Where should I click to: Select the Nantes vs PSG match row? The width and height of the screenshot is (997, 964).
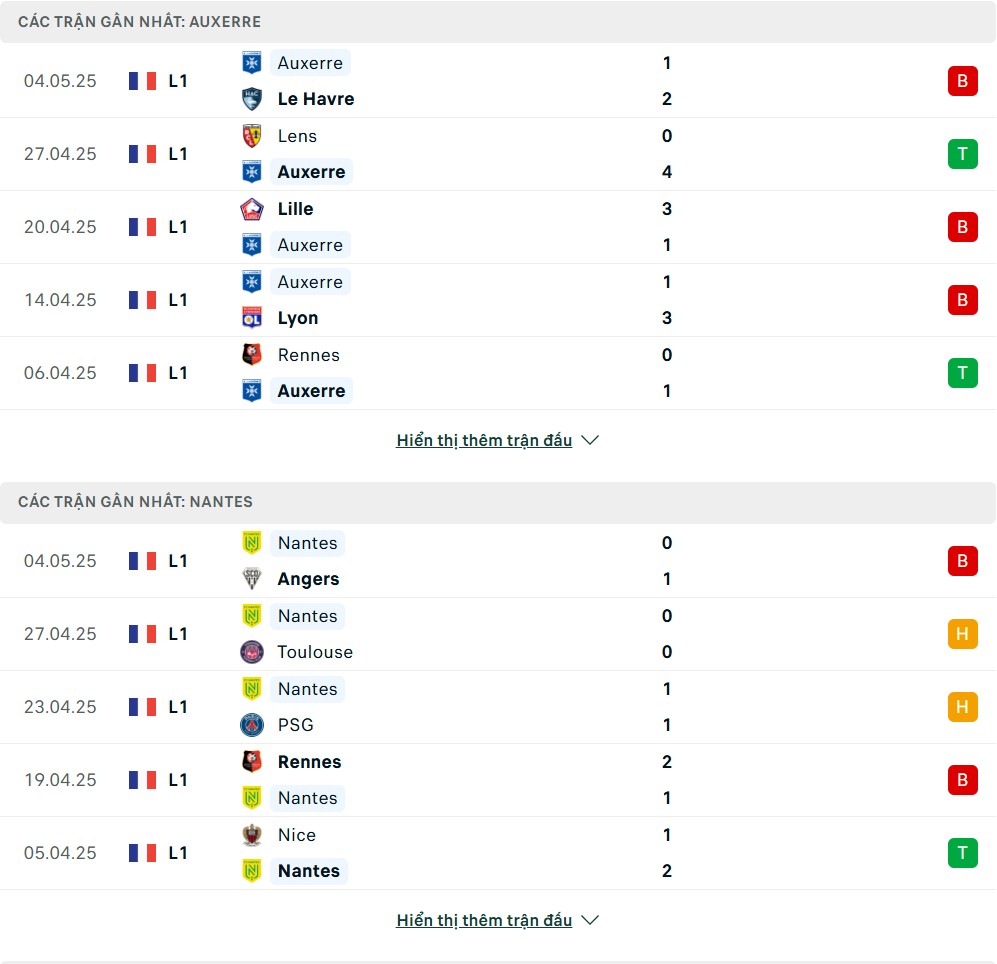point(498,707)
